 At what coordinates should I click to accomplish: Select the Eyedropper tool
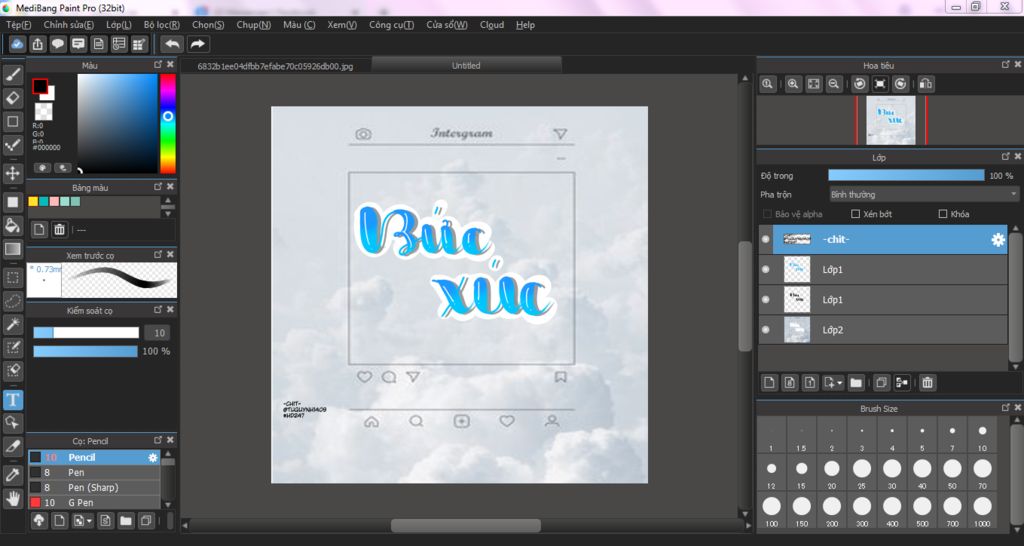13,475
